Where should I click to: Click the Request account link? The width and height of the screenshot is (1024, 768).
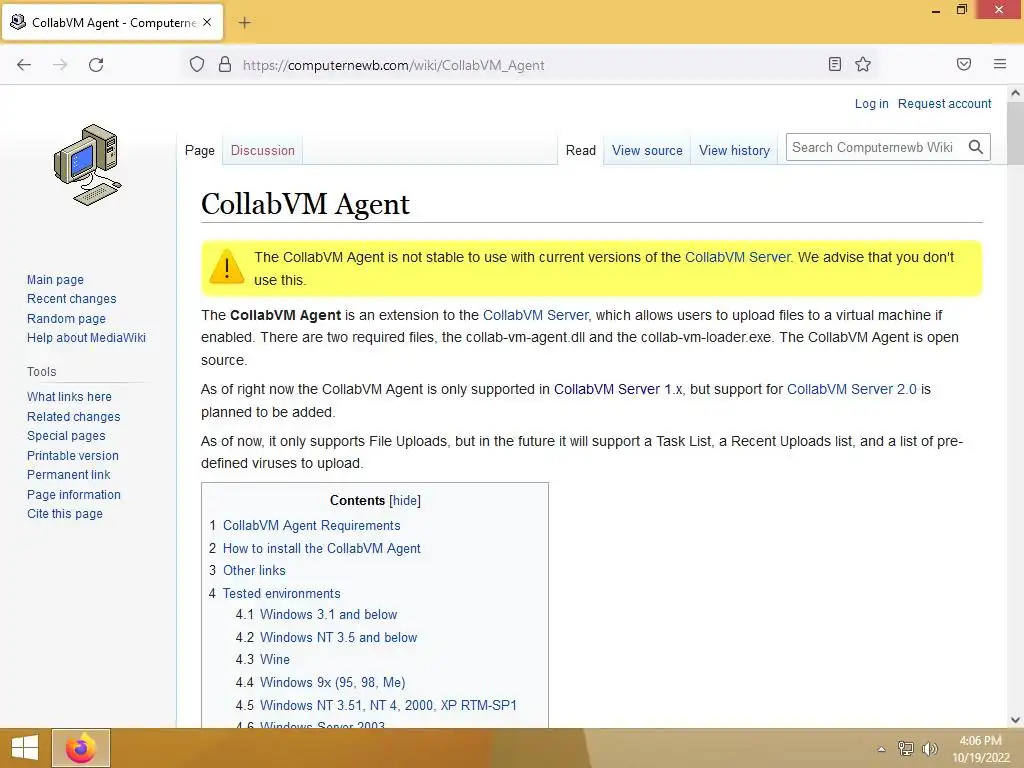click(x=944, y=104)
